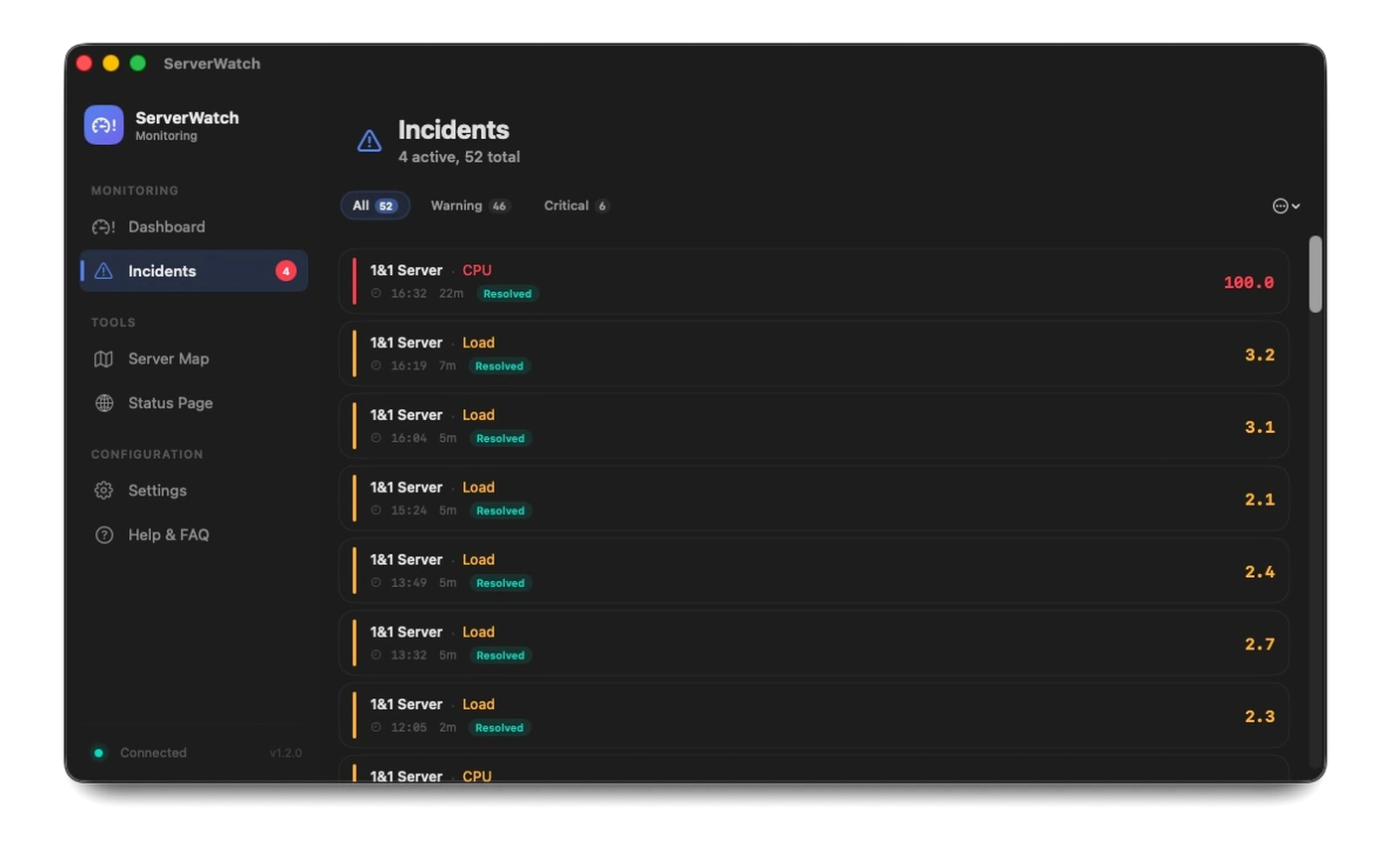Click the ServerWatch app logo icon
1391x868 pixels.
[x=104, y=125]
